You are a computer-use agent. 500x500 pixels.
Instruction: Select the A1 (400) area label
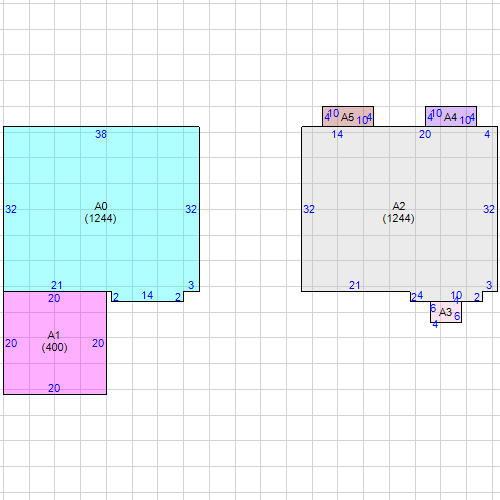point(54,341)
